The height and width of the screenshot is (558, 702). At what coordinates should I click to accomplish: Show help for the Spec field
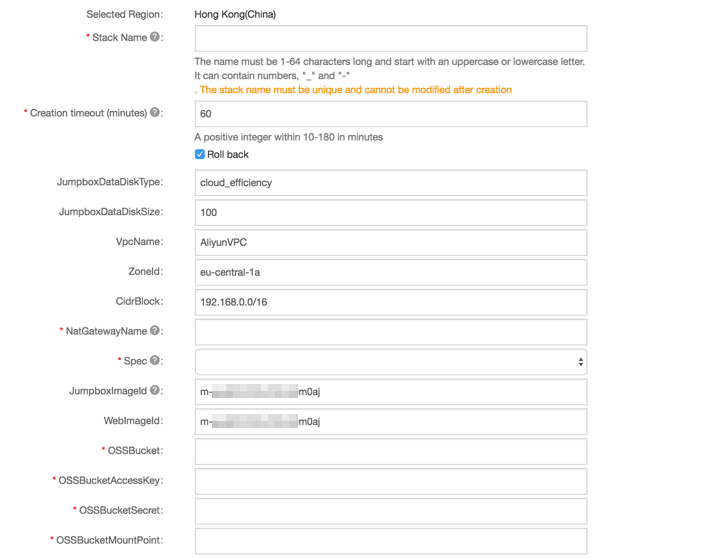tap(154, 361)
